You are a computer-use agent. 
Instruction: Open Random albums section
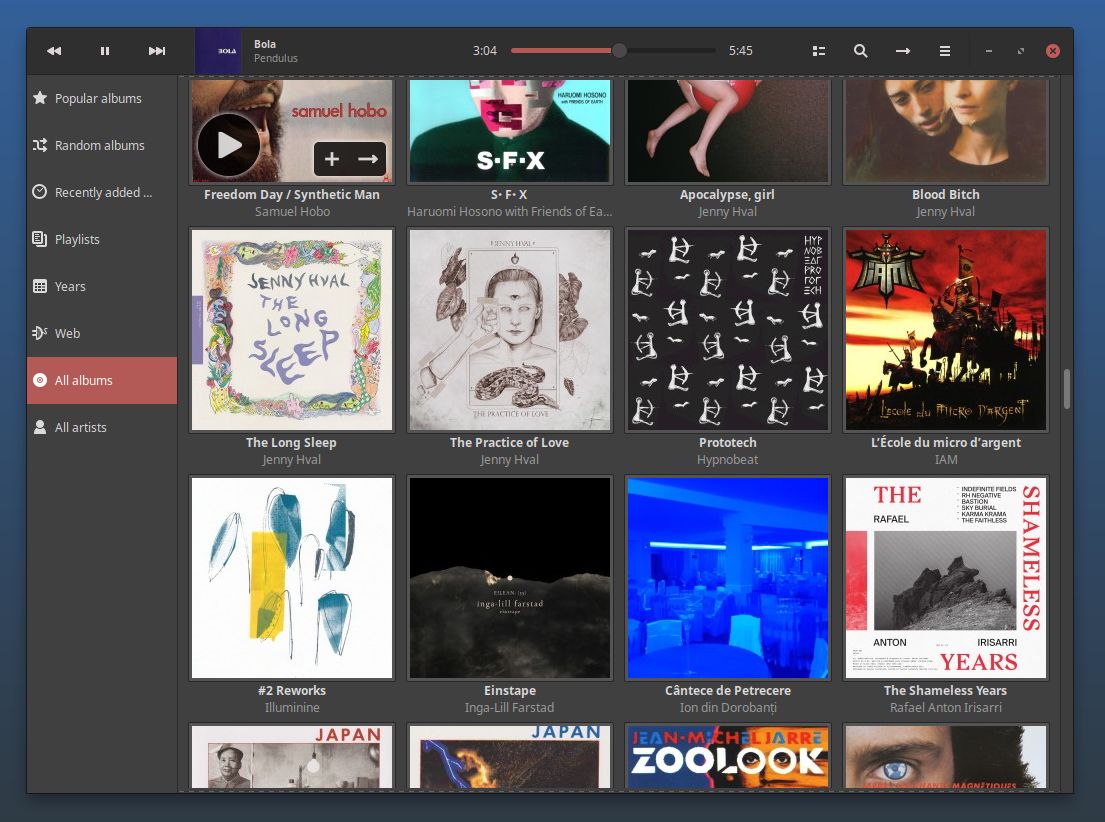[102, 145]
